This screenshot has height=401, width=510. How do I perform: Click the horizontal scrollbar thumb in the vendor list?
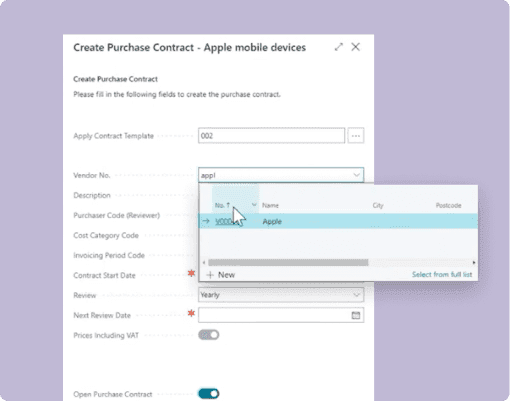[288, 263]
